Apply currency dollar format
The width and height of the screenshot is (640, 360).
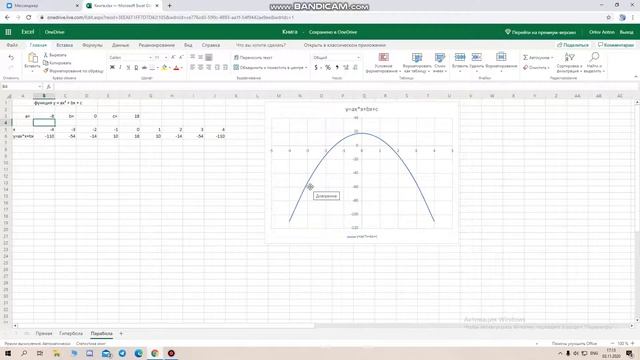(317, 67)
